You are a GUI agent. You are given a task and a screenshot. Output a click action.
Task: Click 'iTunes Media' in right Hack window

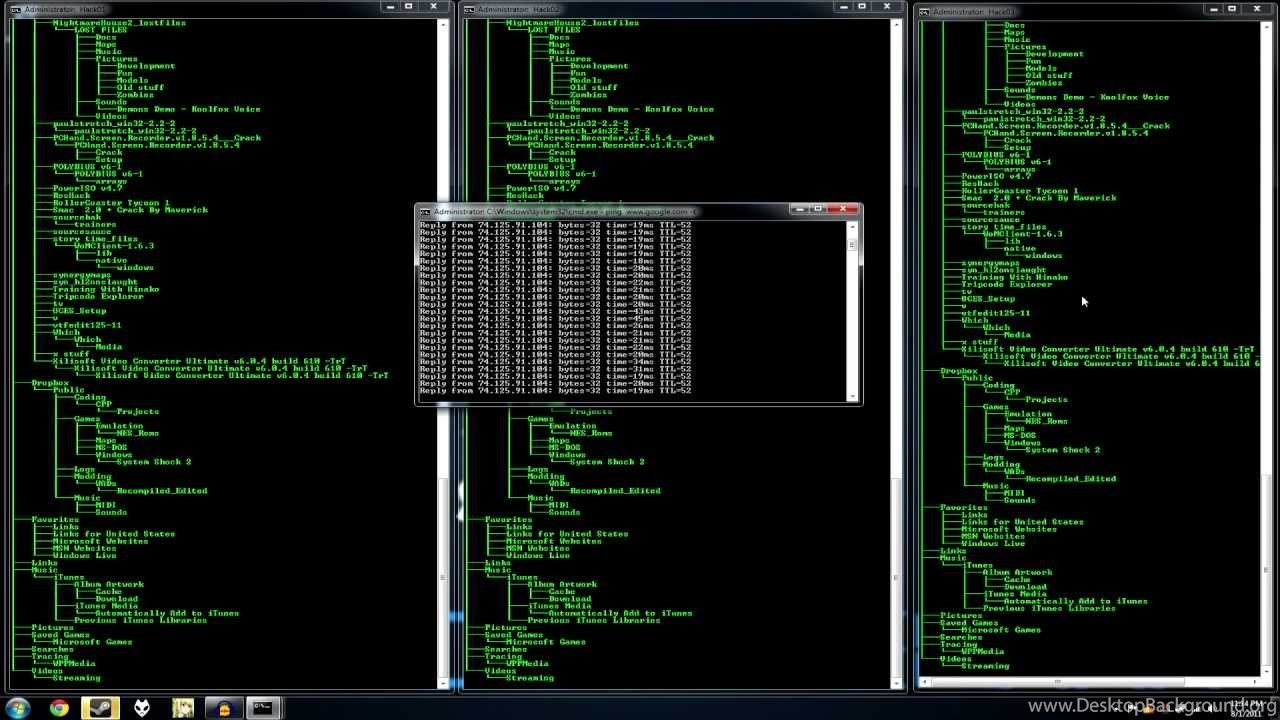(x=1015, y=594)
